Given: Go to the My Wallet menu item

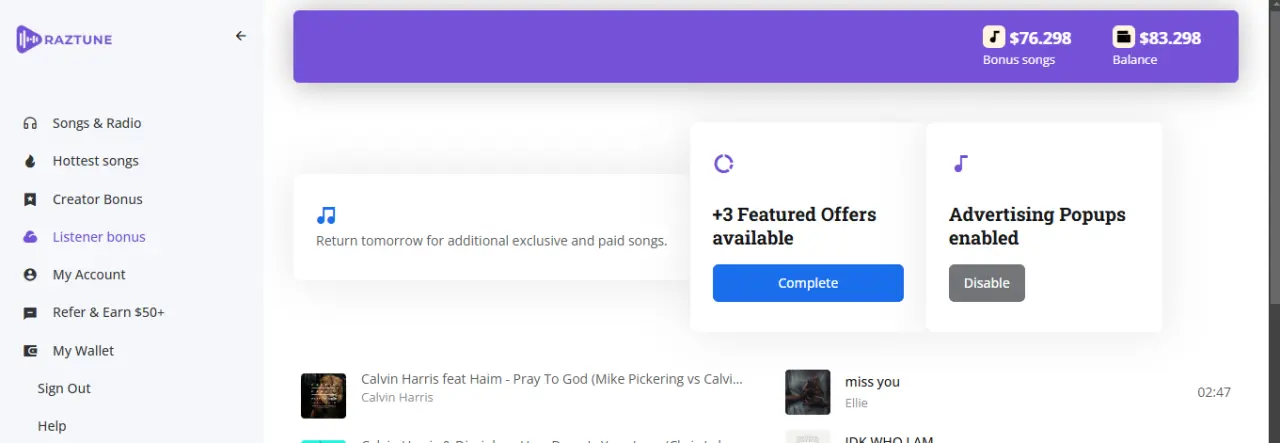Looking at the screenshot, I should point(83,351).
